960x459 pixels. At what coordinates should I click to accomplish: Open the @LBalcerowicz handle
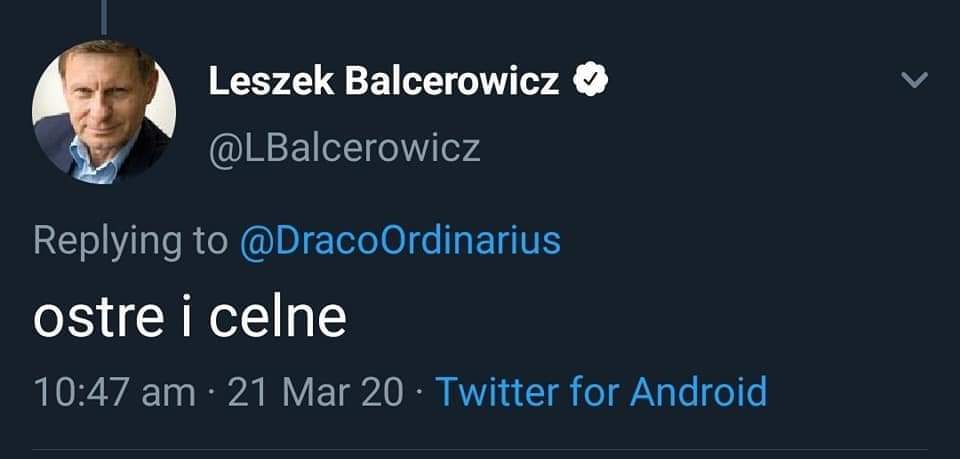click(x=344, y=148)
